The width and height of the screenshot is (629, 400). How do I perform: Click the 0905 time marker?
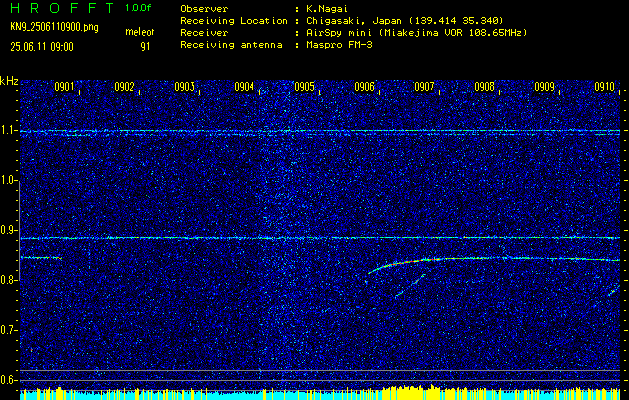point(304,87)
